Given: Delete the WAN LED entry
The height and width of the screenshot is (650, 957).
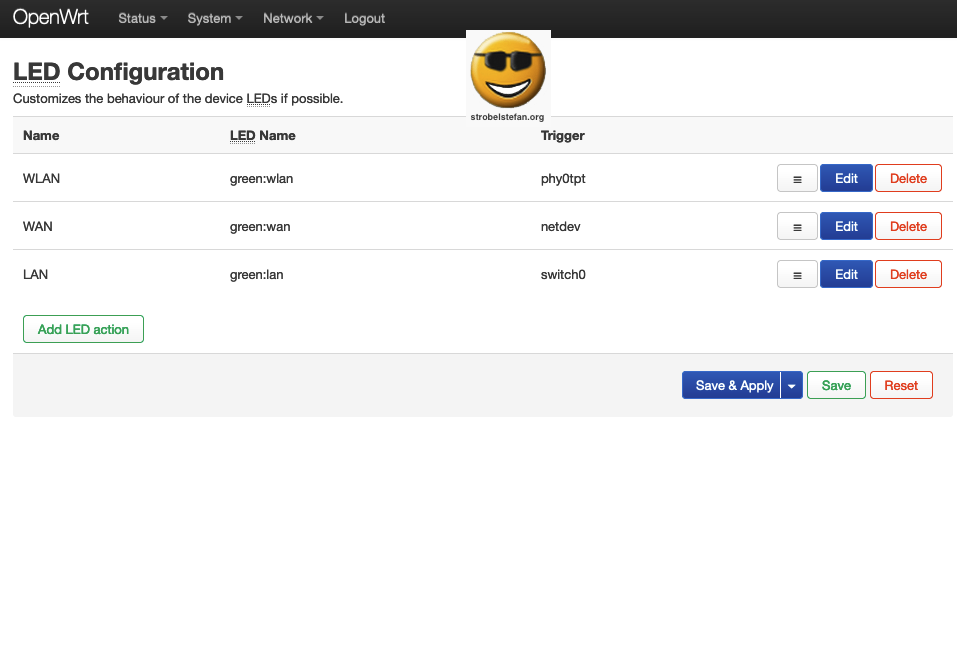Looking at the screenshot, I should 908,227.
